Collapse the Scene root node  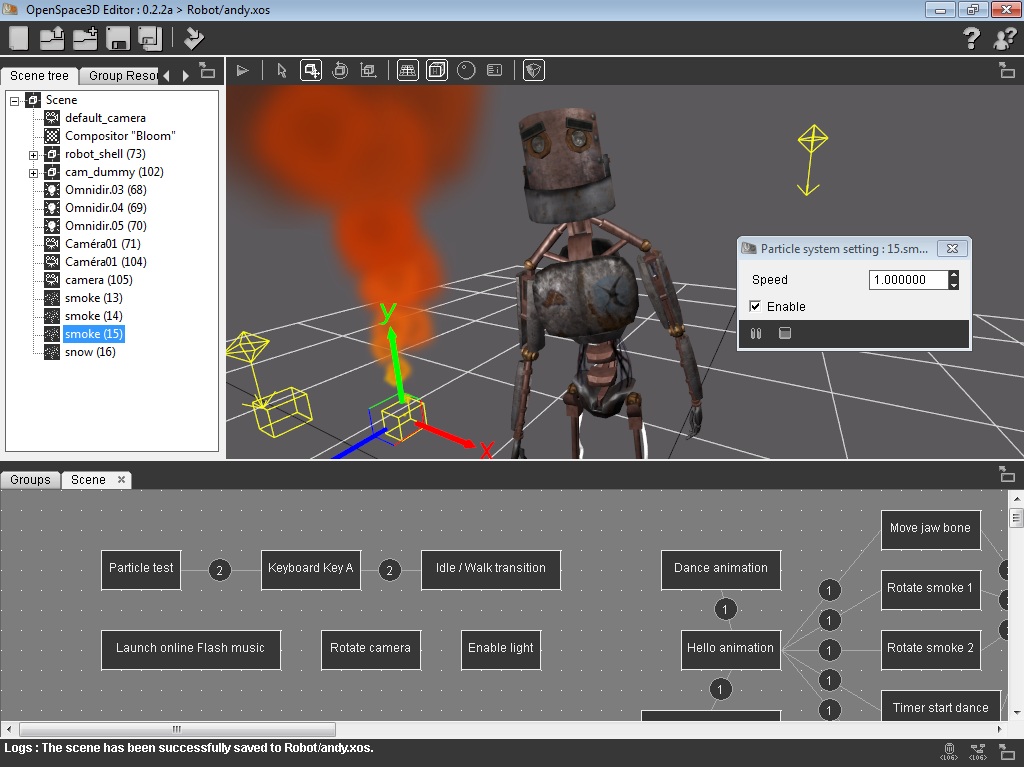pos(15,101)
